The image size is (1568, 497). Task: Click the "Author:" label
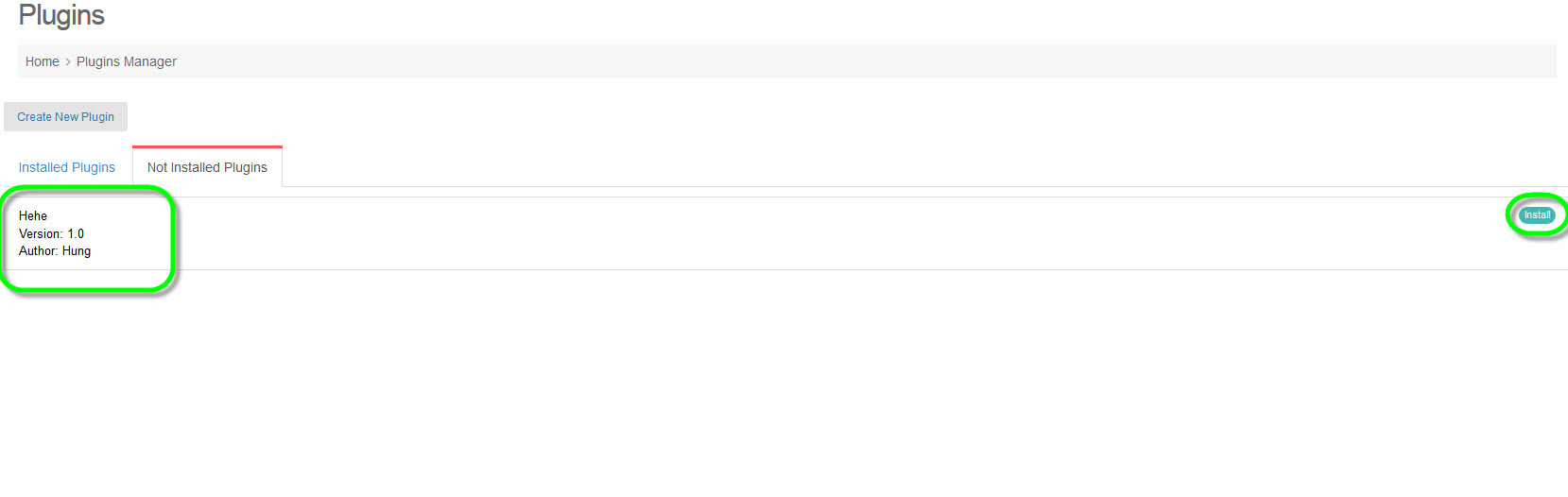pyautogui.click(x=38, y=251)
